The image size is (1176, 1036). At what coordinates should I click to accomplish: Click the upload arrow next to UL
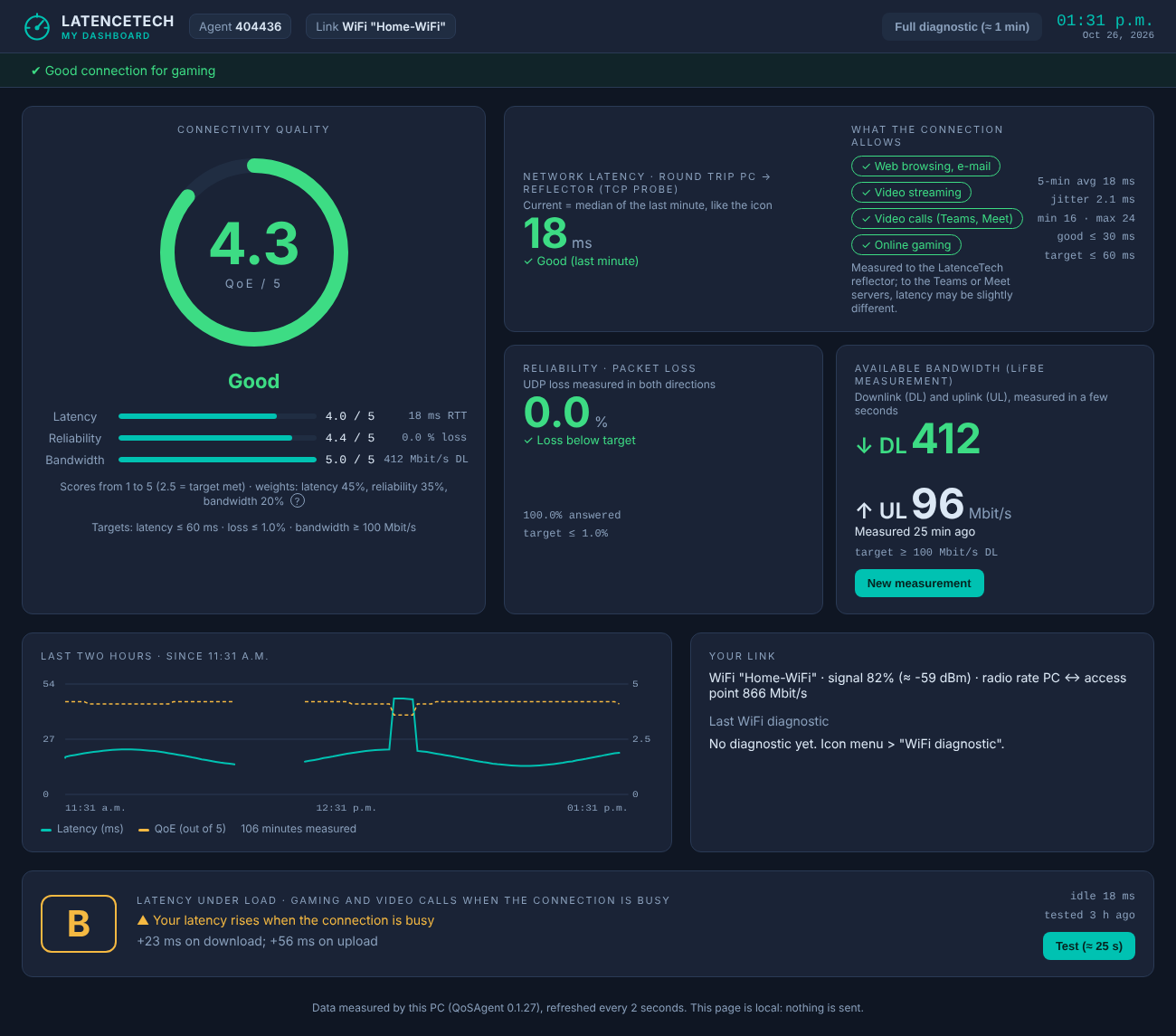pos(864,510)
